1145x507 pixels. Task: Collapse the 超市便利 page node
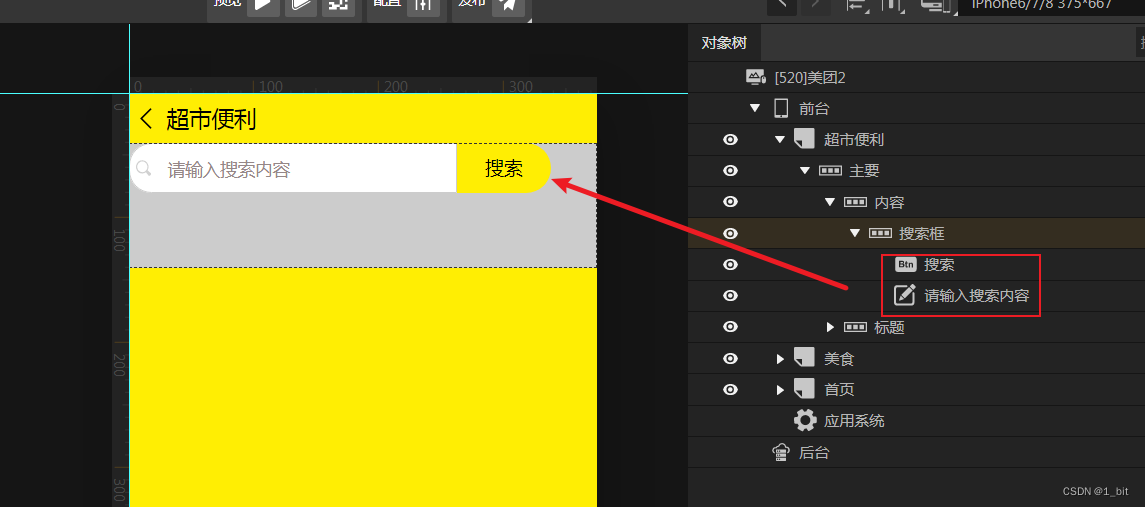pyautogui.click(x=780, y=140)
